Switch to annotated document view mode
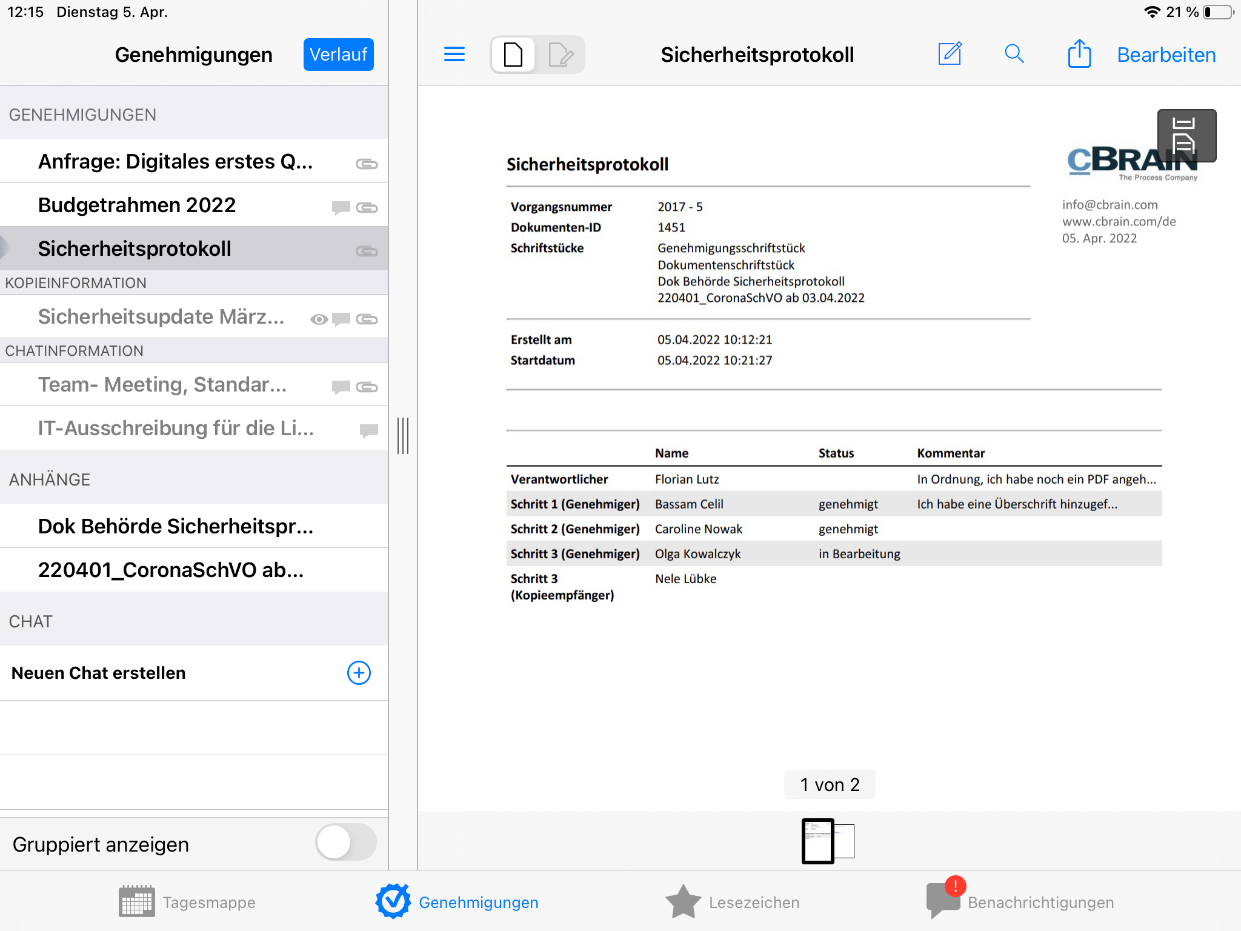 pos(561,55)
